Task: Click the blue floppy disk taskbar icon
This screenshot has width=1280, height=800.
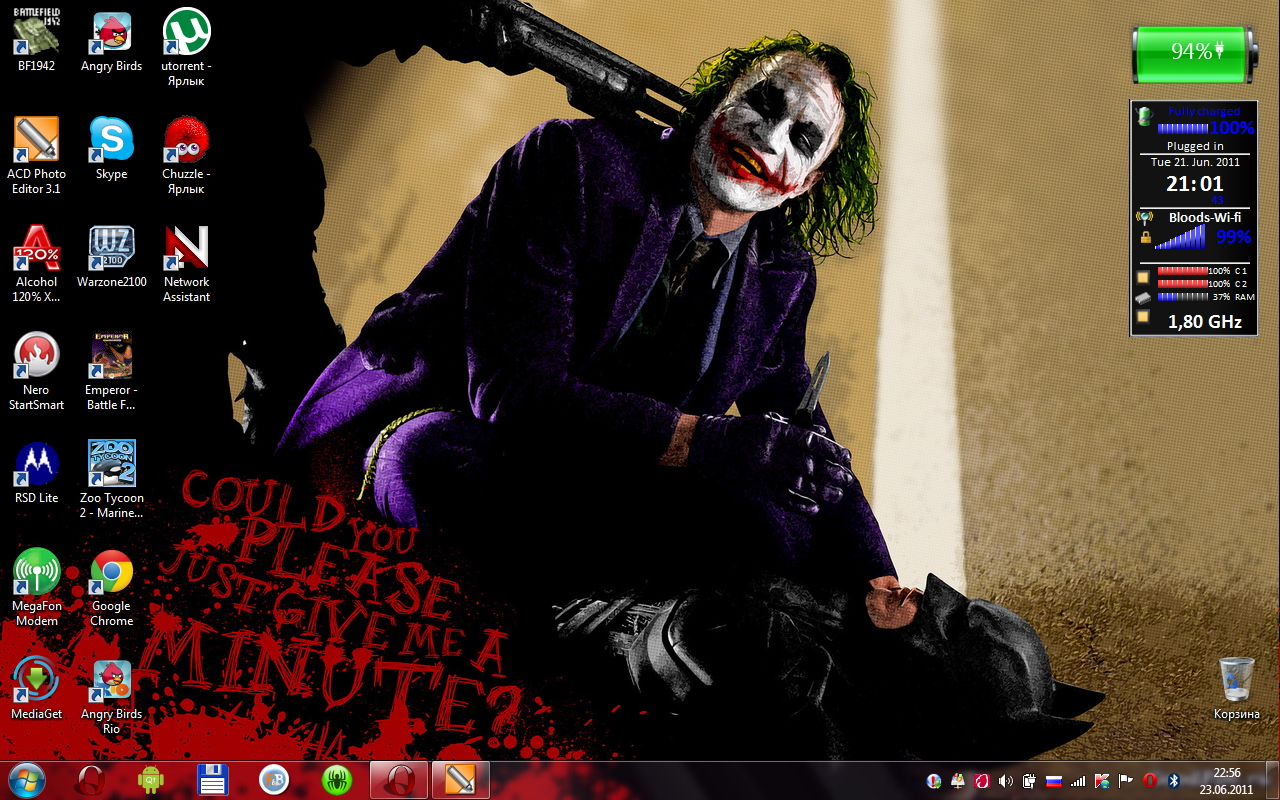Action: [x=213, y=779]
